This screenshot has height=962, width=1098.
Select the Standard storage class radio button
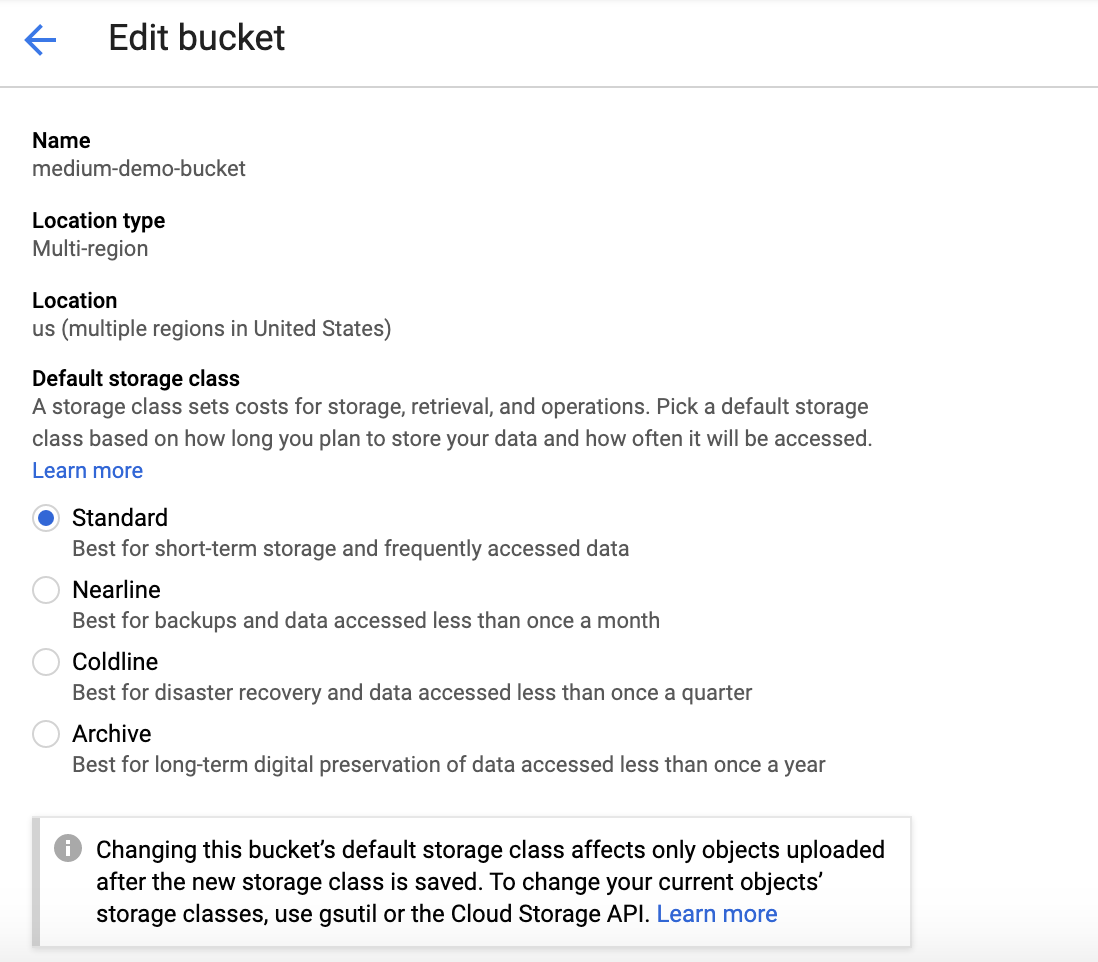point(45,518)
